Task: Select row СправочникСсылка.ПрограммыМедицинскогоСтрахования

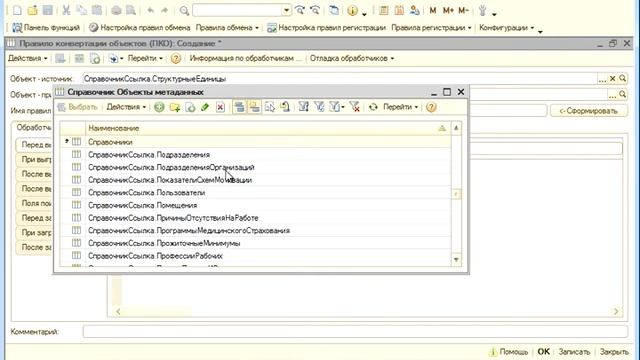Action: coord(256,231)
